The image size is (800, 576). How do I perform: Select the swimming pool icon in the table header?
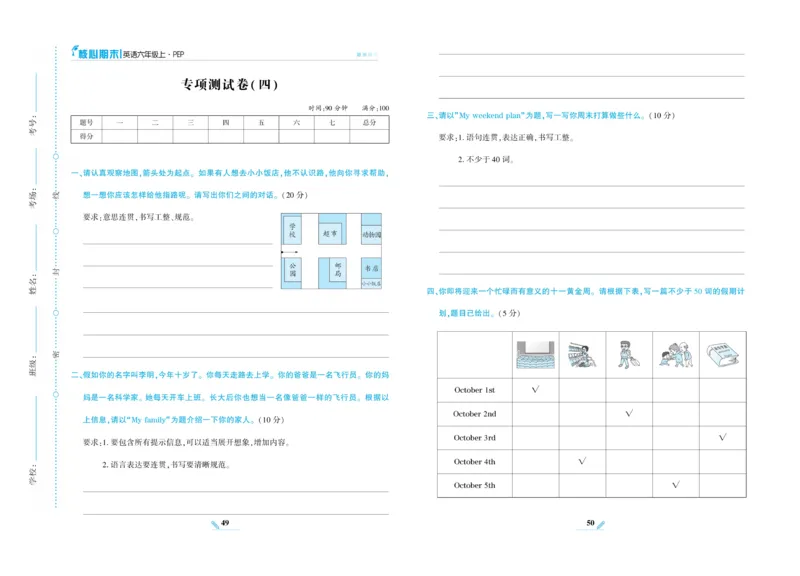click(x=536, y=354)
